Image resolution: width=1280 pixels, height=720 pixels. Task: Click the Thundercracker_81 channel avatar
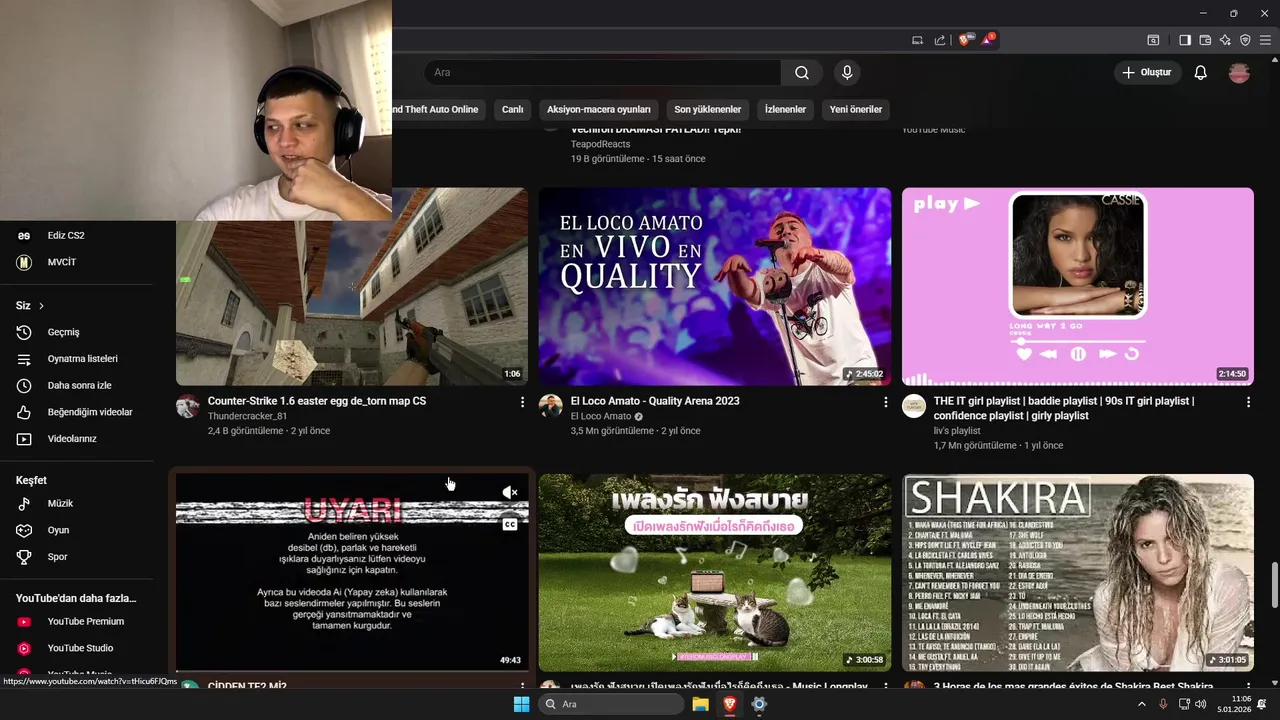click(x=188, y=406)
